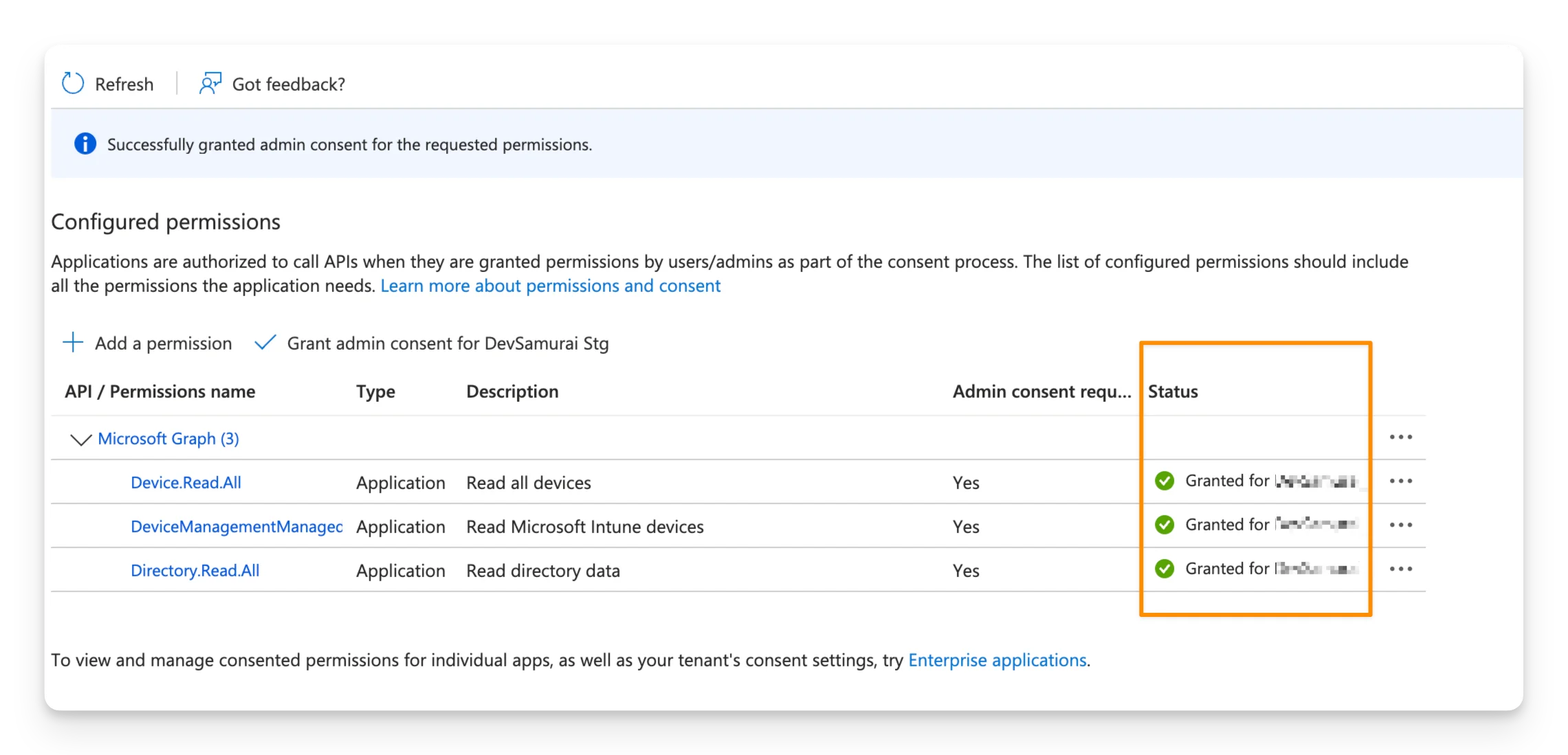This screenshot has width=1568, height=755.
Task: Click the plus icon beside Add a permission
Action: pyautogui.click(x=73, y=342)
